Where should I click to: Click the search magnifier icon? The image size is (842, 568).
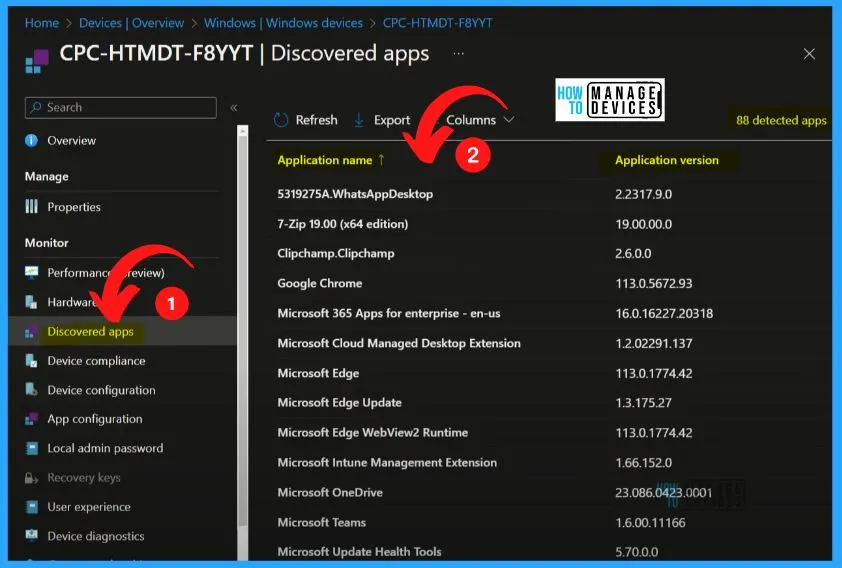[36, 107]
